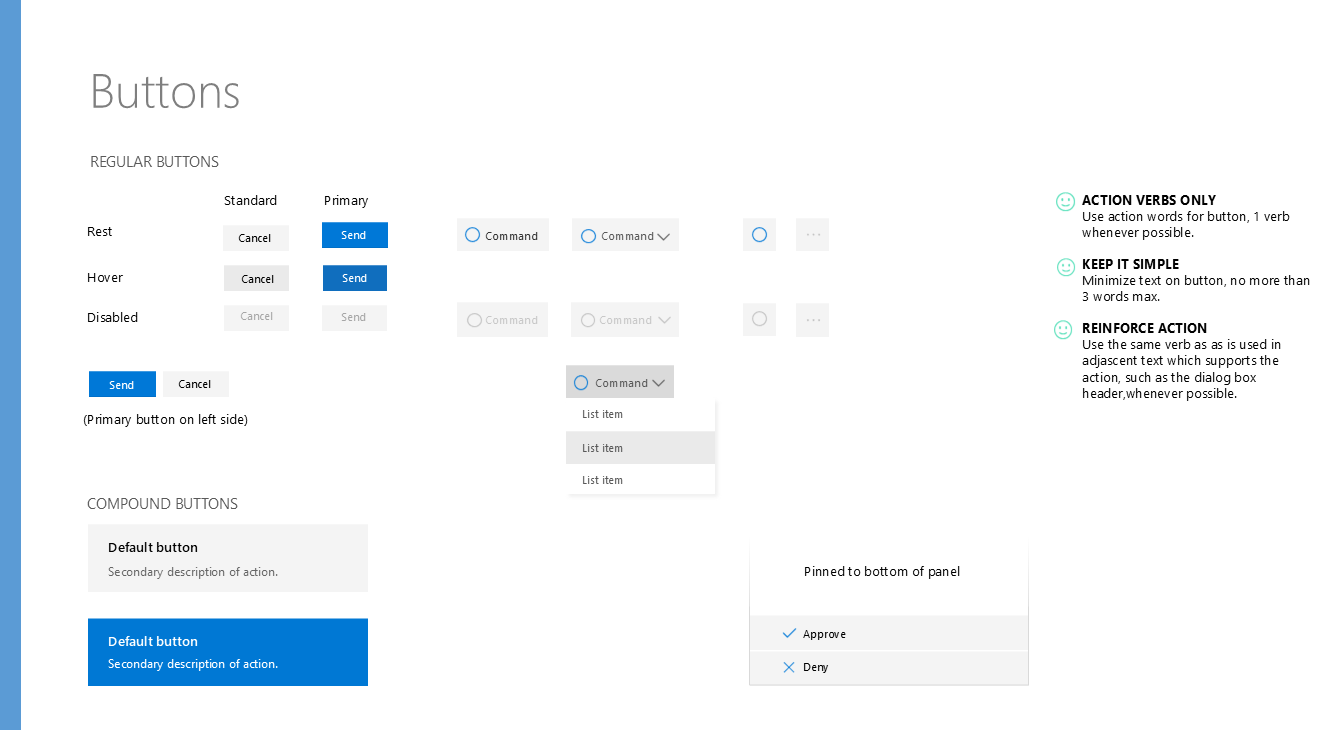
Task: Click the rest-state ellipsis more button
Action: (812, 235)
